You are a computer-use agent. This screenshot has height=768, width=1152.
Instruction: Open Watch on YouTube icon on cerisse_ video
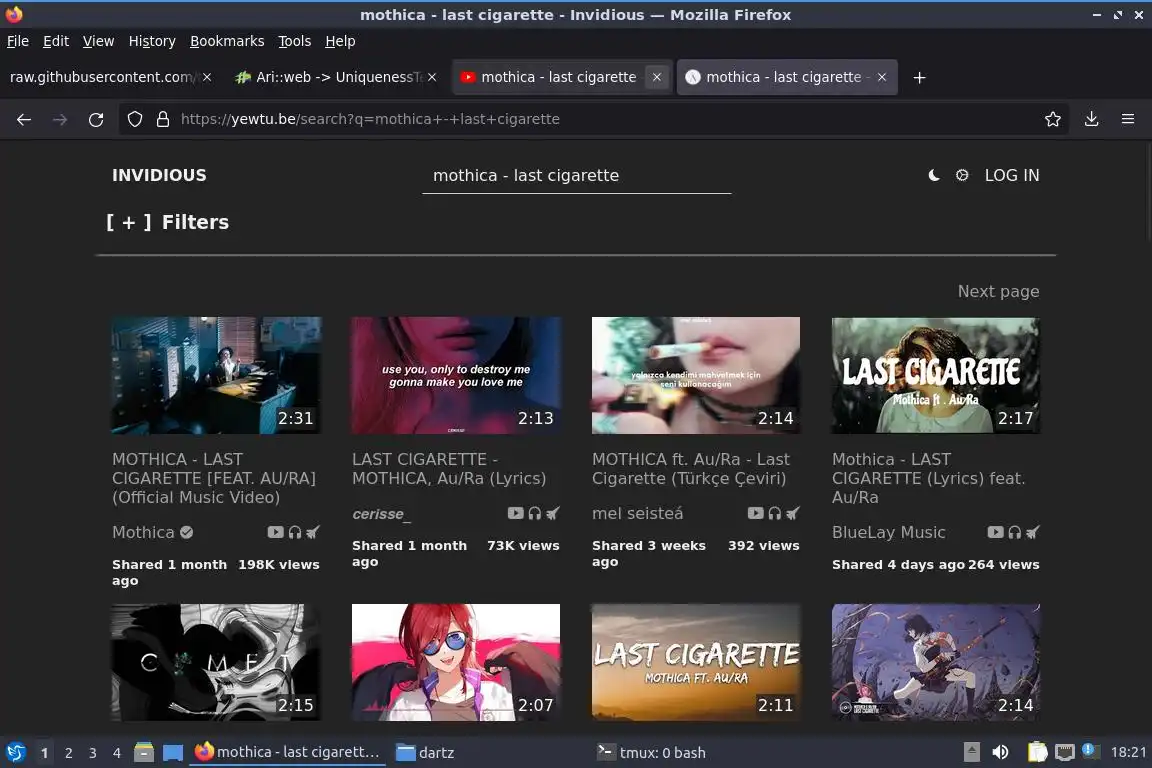pos(516,513)
